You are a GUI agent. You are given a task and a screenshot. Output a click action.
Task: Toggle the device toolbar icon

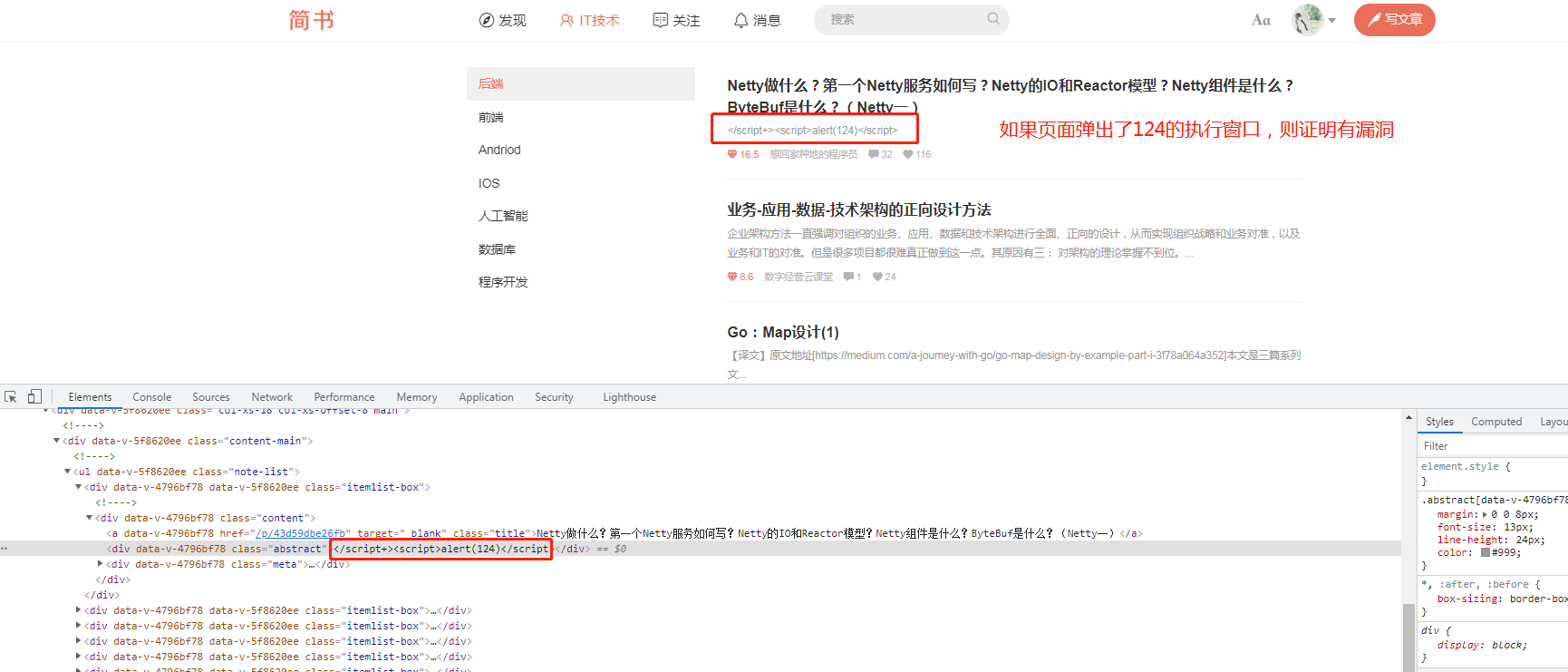pos(34,396)
